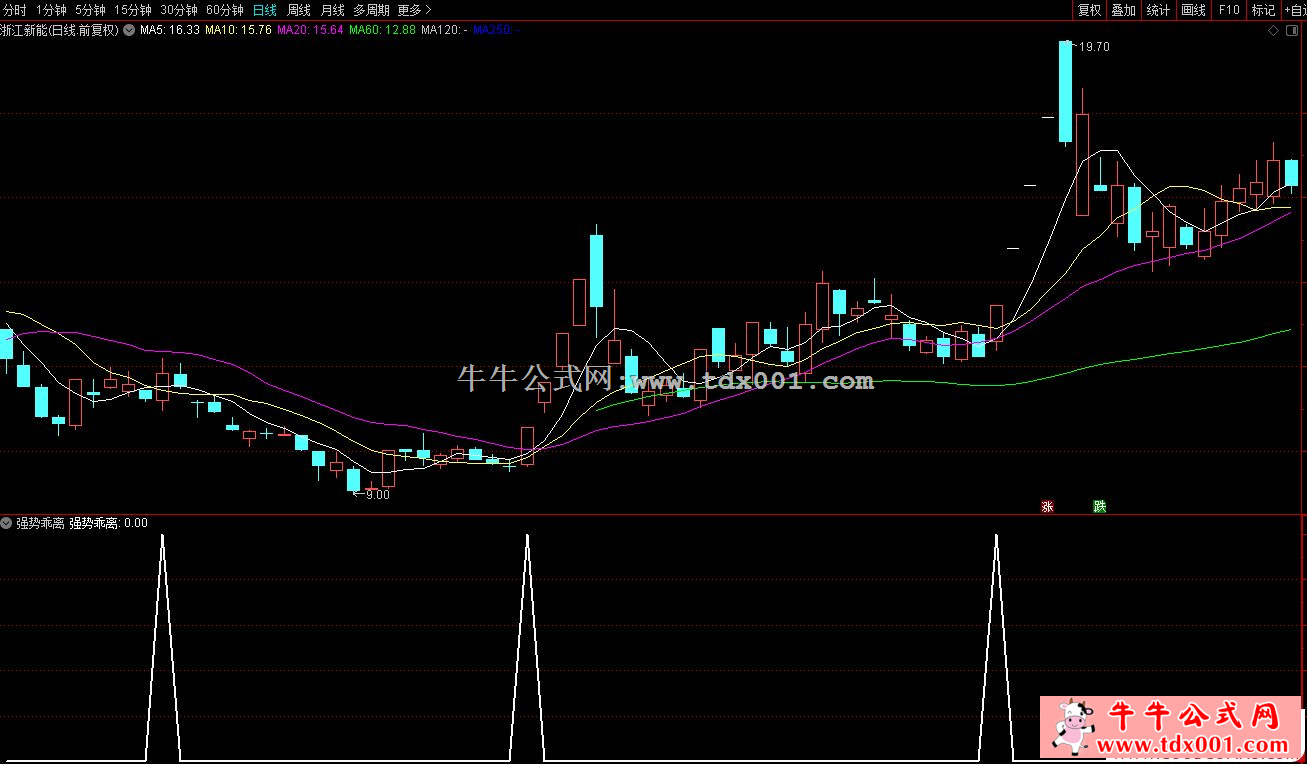
Task: Select the 15分钟 period tab
Action: (x=132, y=10)
